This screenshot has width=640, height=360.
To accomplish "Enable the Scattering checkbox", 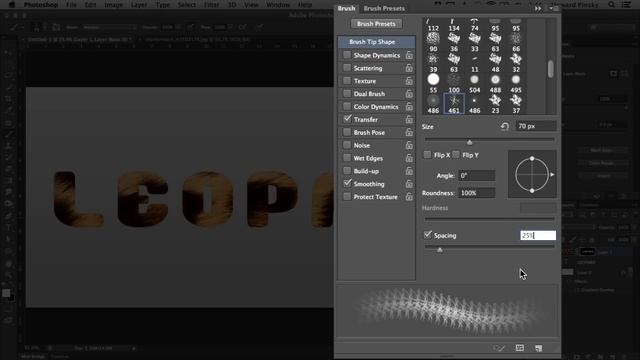I will pyautogui.click(x=347, y=68).
